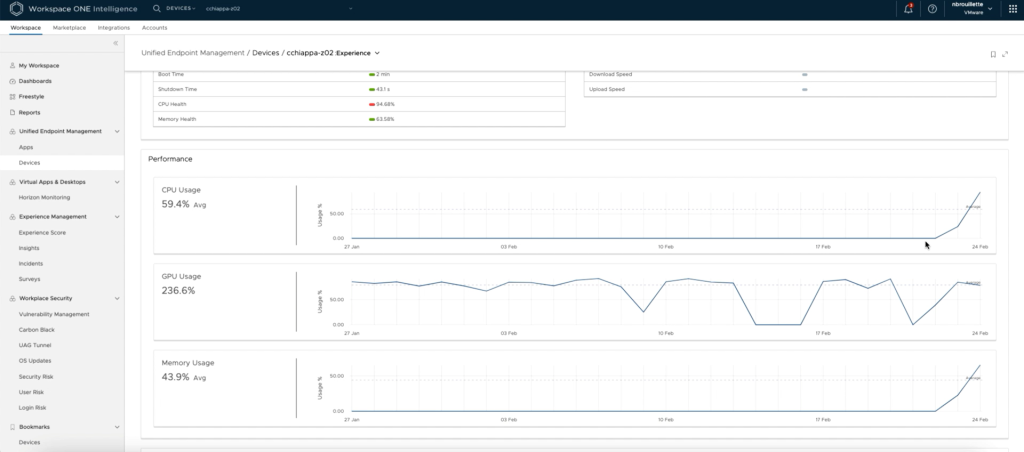Open the DEVICES search scope dropdown

pos(182,8)
